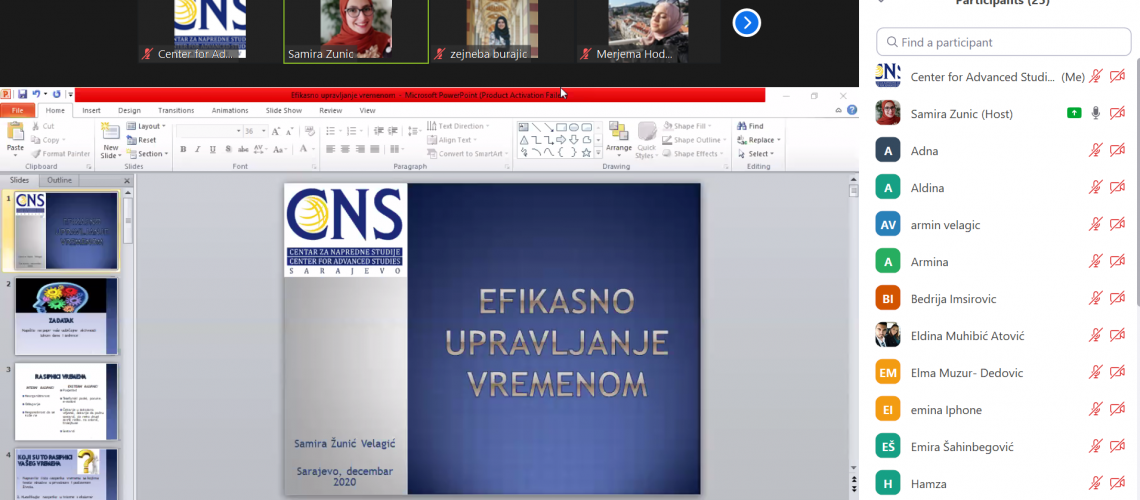Toggle Bold formatting

[x=183, y=149]
